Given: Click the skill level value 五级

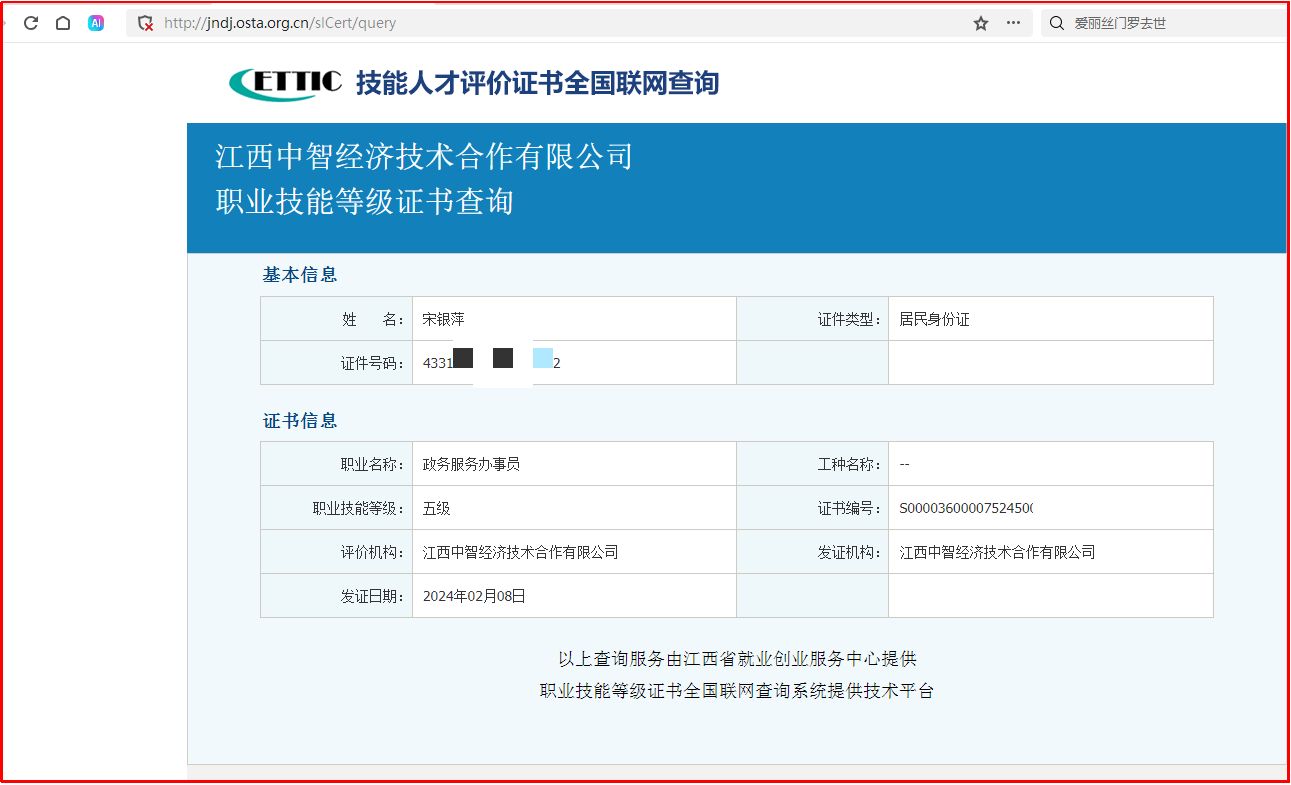Looking at the screenshot, I should [x=437, y=509].
